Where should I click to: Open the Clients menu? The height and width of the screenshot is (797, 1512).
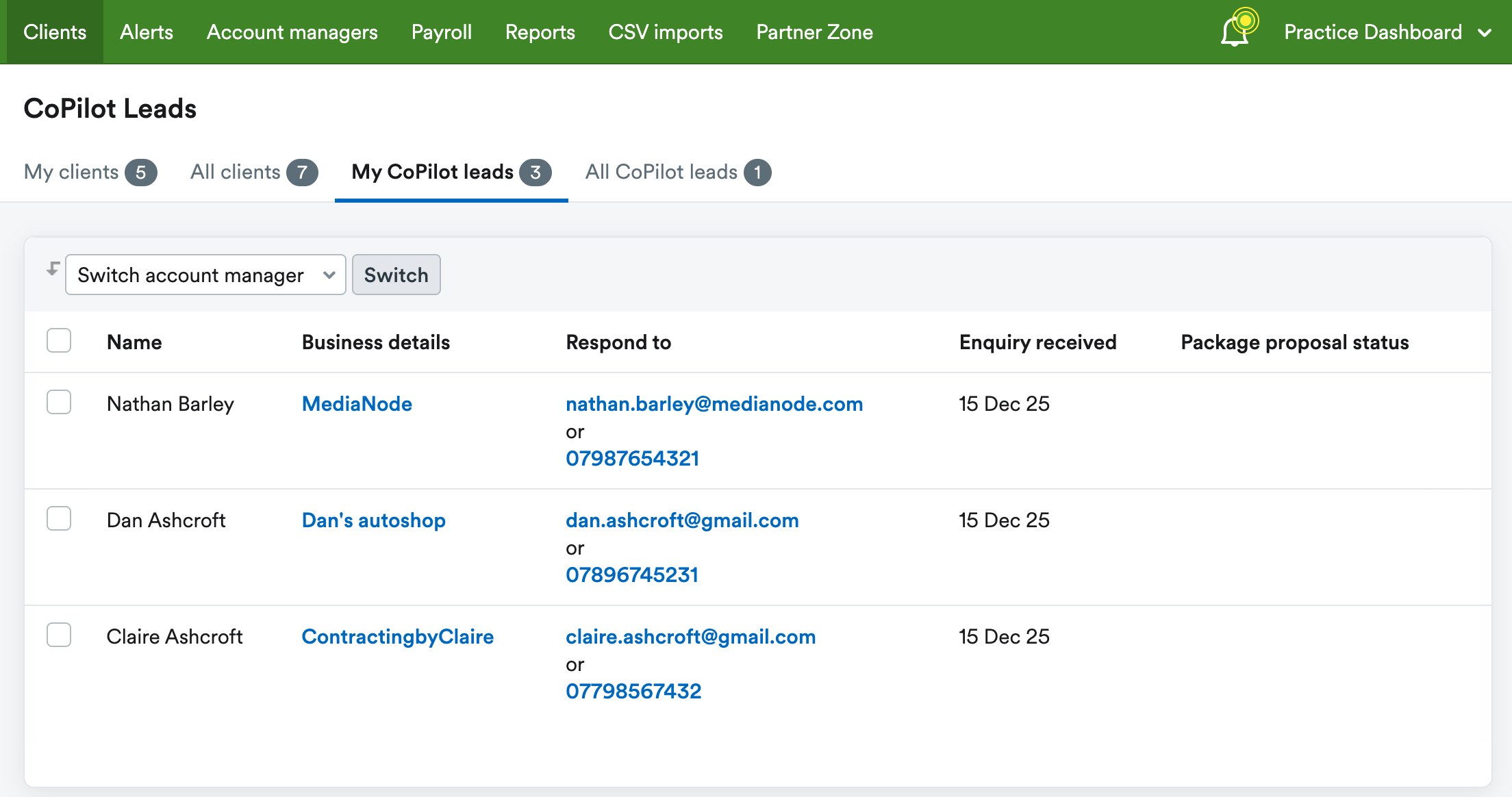click(55, 32)
